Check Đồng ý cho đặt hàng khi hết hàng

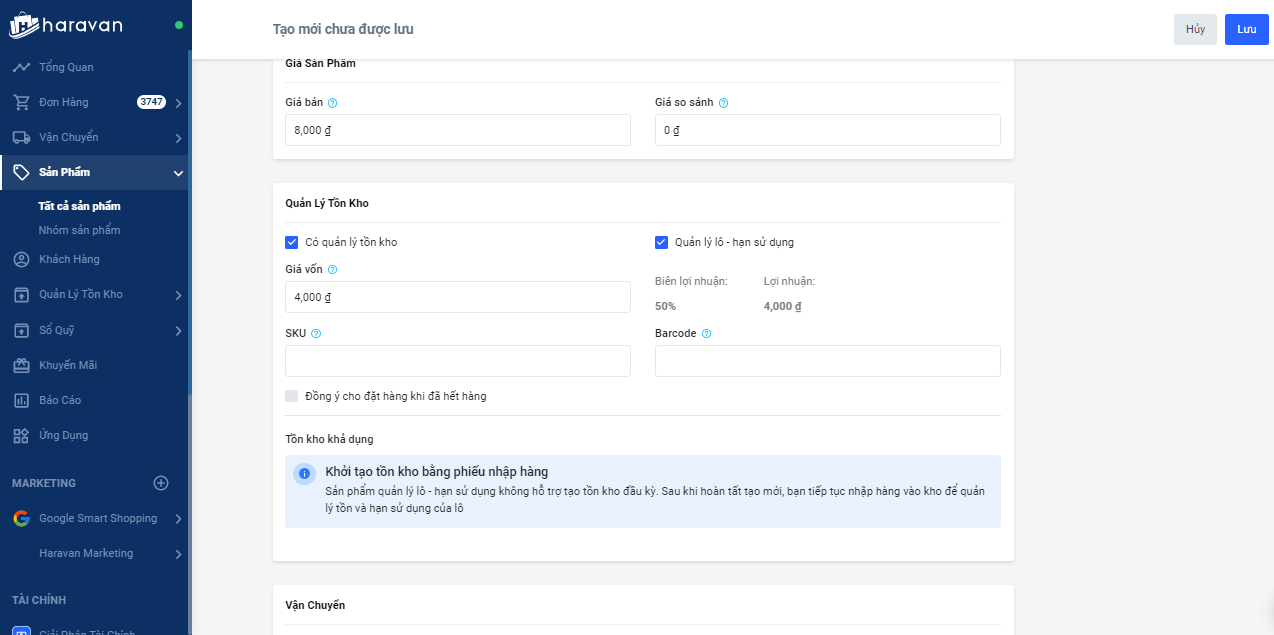[x=292, y=396]
